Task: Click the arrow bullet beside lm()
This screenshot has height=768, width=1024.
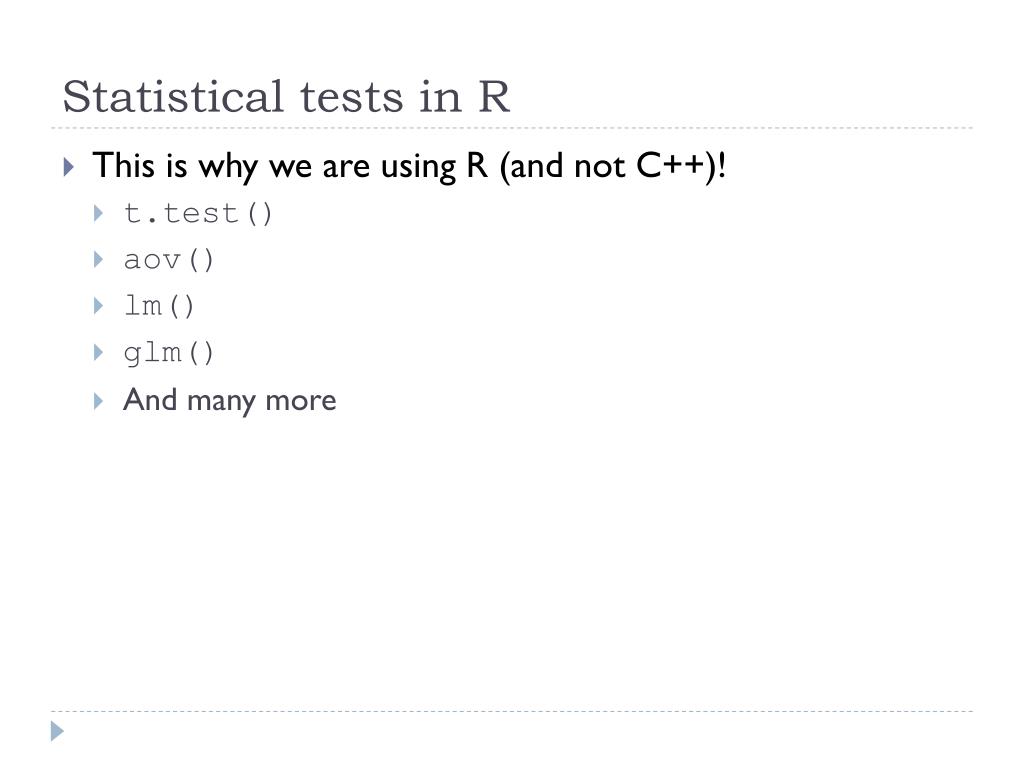Action: 99,306
